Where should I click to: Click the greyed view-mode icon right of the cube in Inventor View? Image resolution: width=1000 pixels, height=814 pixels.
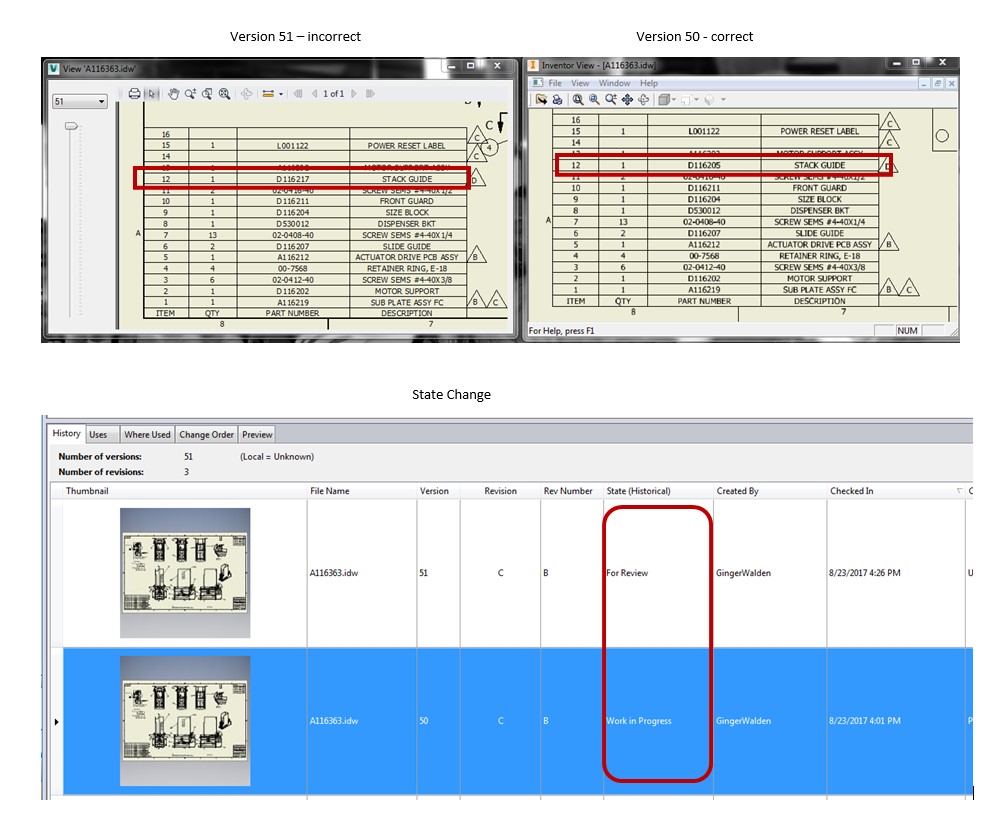click(x=686, y=100)
